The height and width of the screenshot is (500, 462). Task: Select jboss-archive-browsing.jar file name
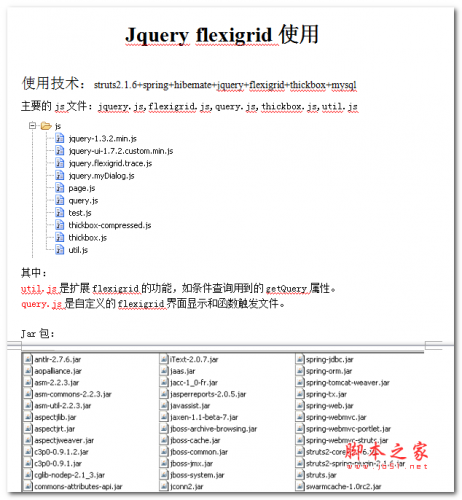[214, 429]
